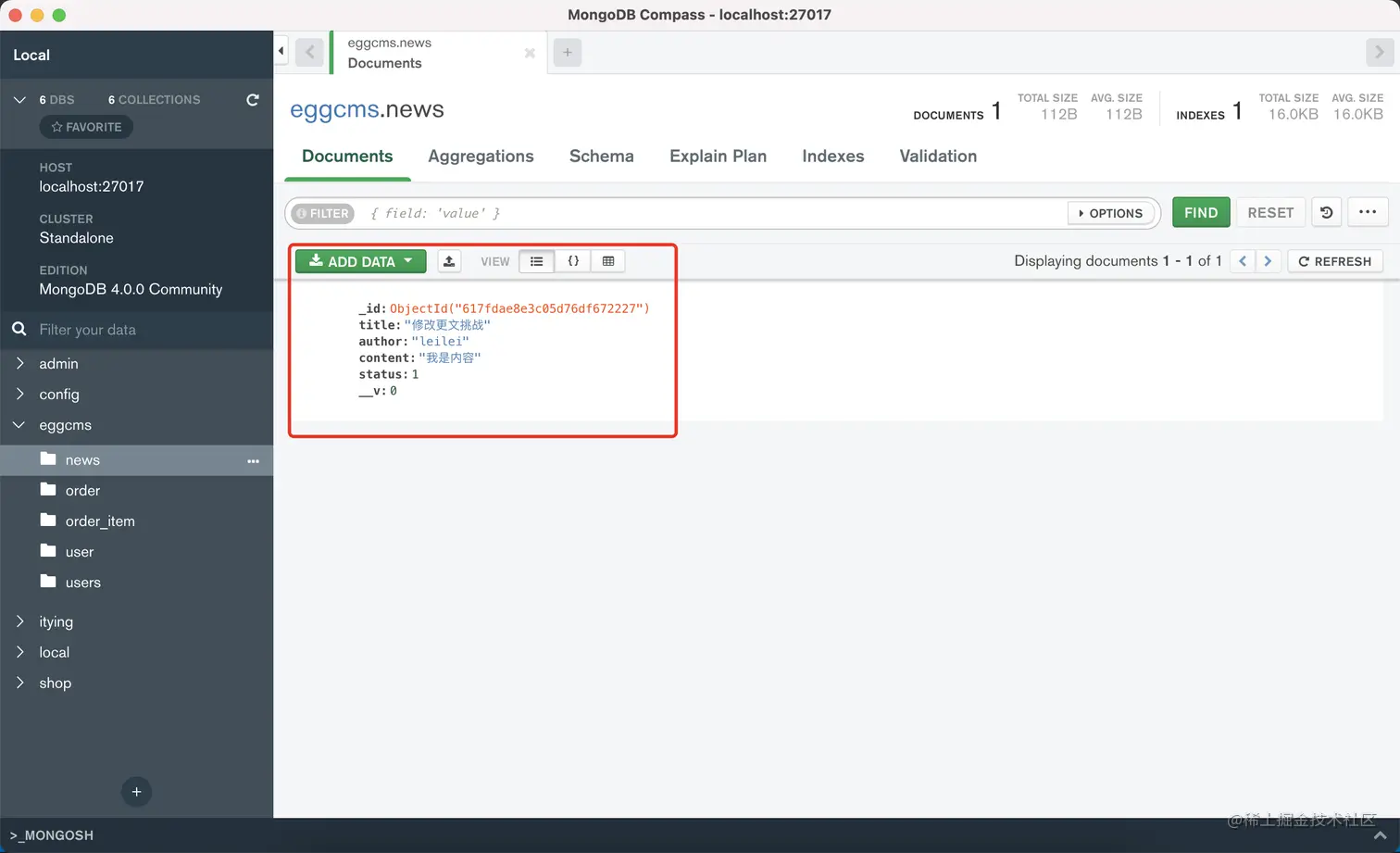Open the order_item collection

100,521
